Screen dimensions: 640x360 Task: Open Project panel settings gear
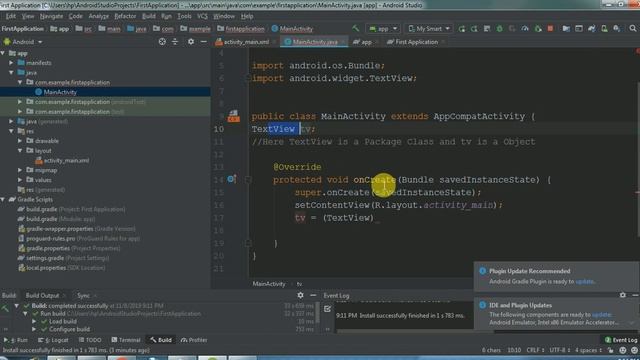coord(191,42)
